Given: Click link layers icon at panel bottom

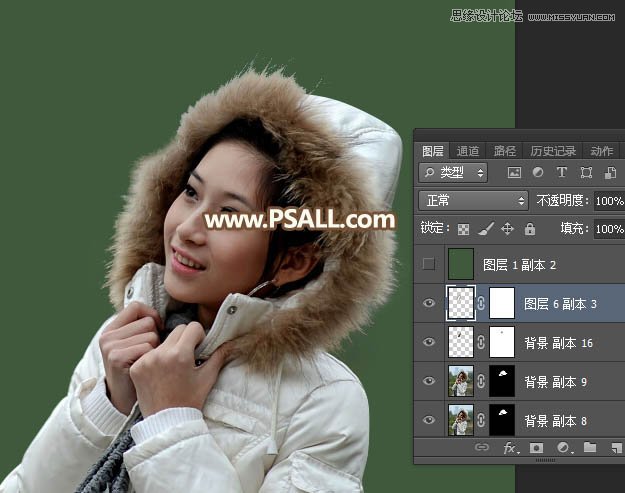Looking at the screenshot, I should (482, 448).
